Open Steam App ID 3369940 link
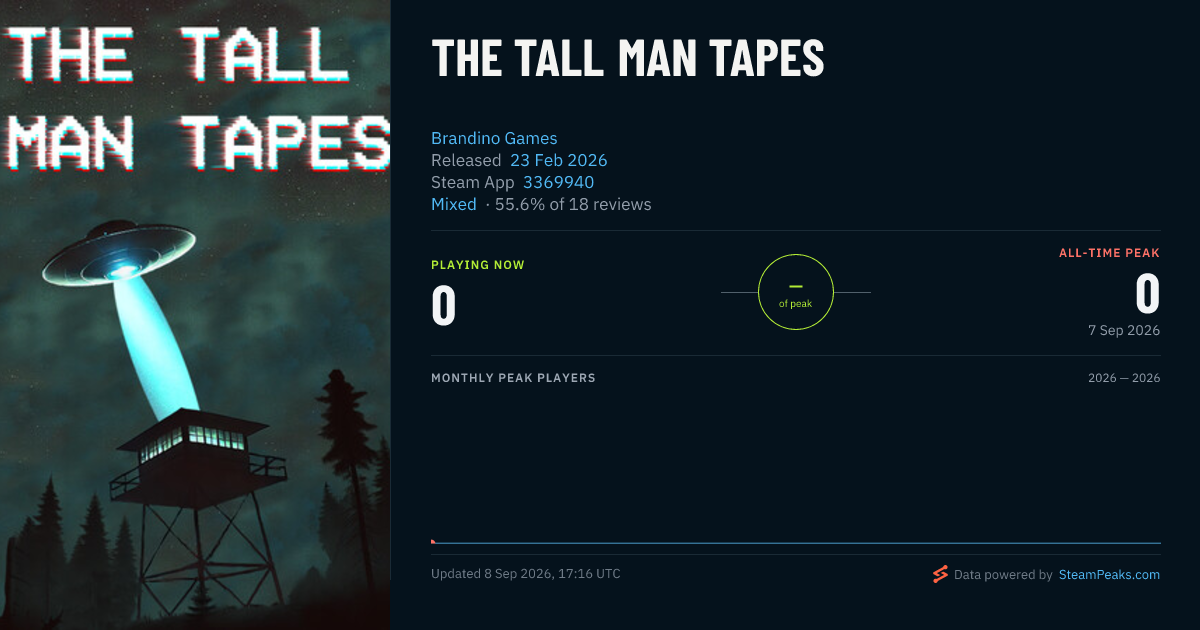 coord(558,182)
